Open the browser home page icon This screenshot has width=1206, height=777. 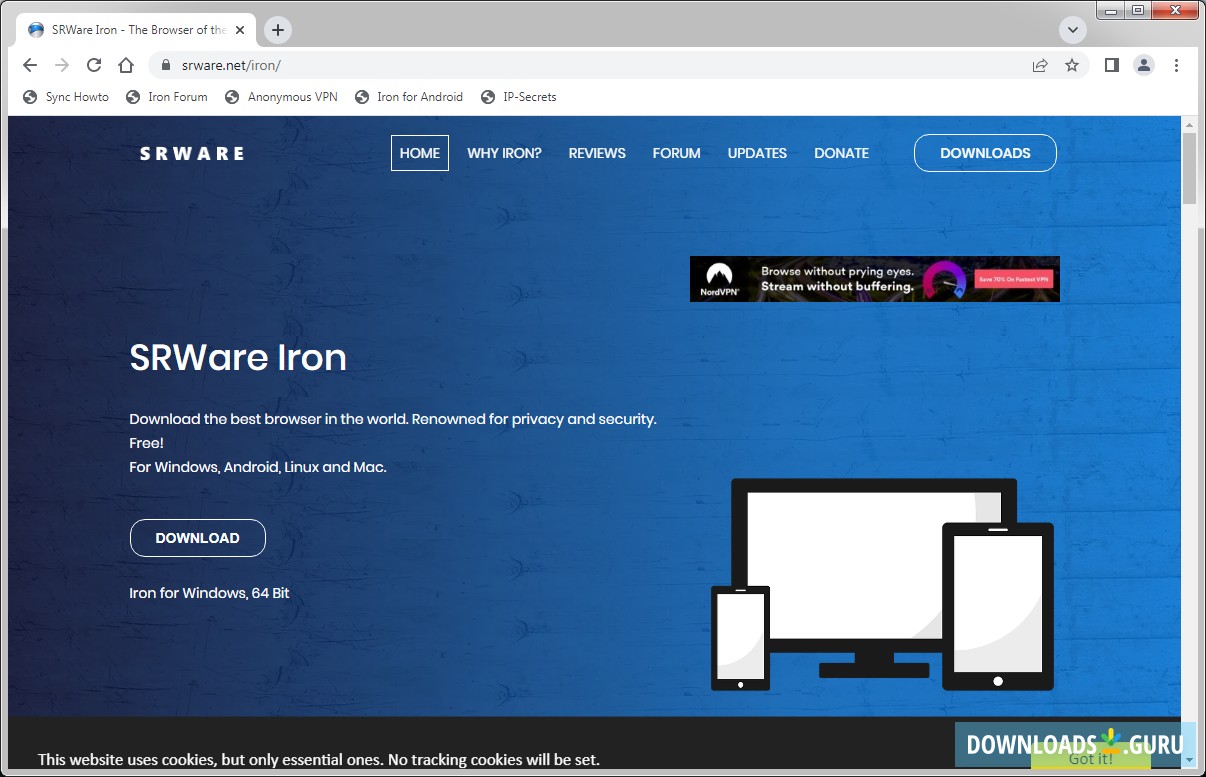click(x=126, y=65)
